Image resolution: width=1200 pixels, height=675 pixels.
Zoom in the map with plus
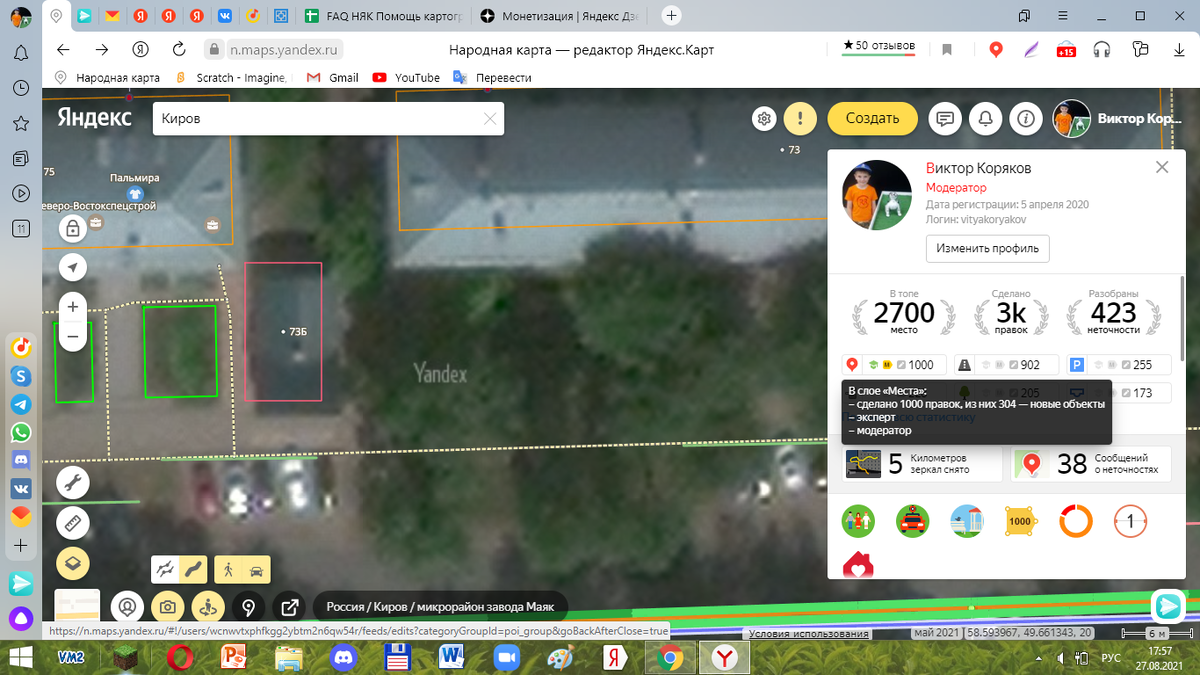click(73, 306)
